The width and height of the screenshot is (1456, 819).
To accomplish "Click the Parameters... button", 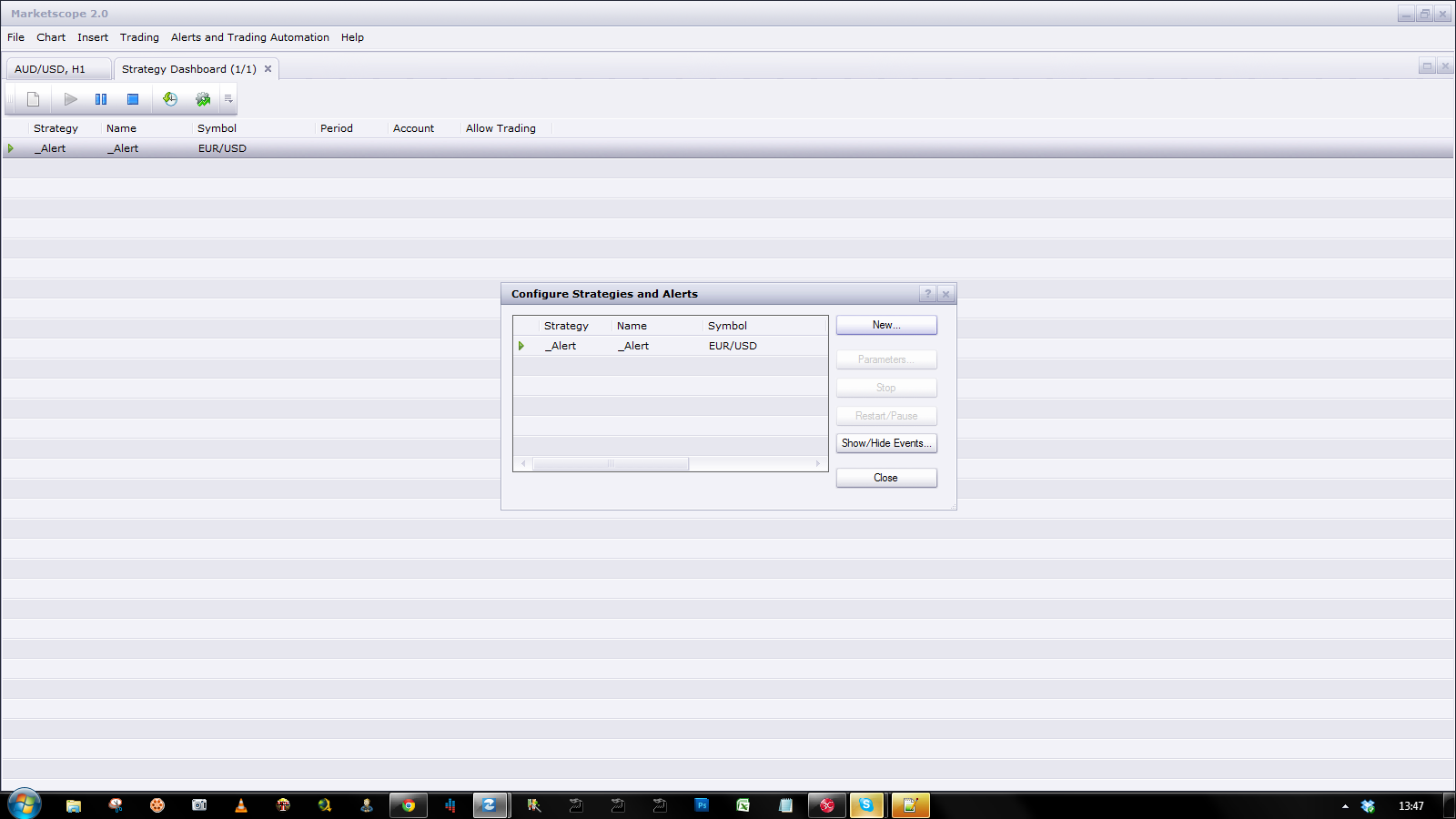I will coord(886,359).
